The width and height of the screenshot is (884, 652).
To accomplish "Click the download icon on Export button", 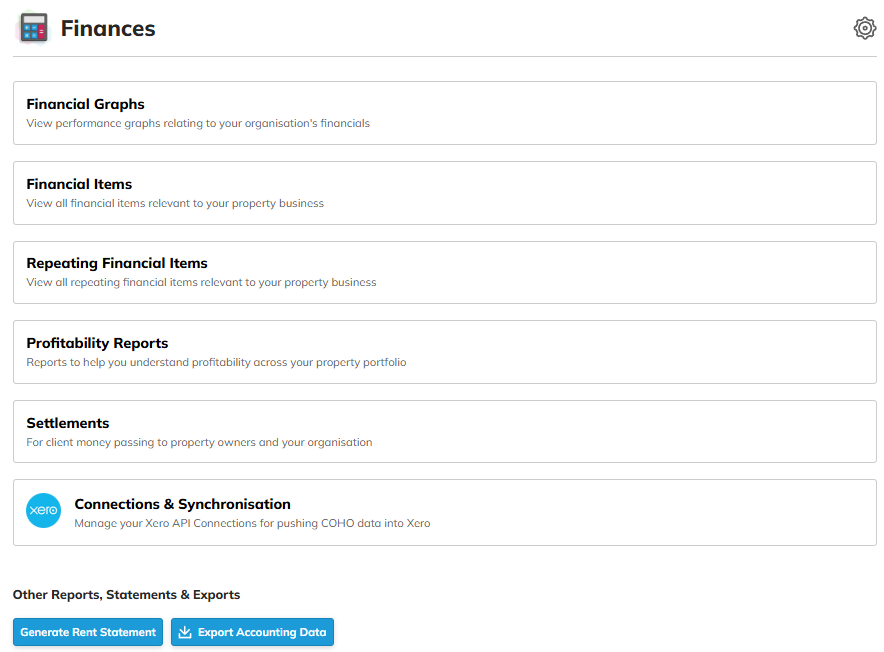I will coord(184,632).
